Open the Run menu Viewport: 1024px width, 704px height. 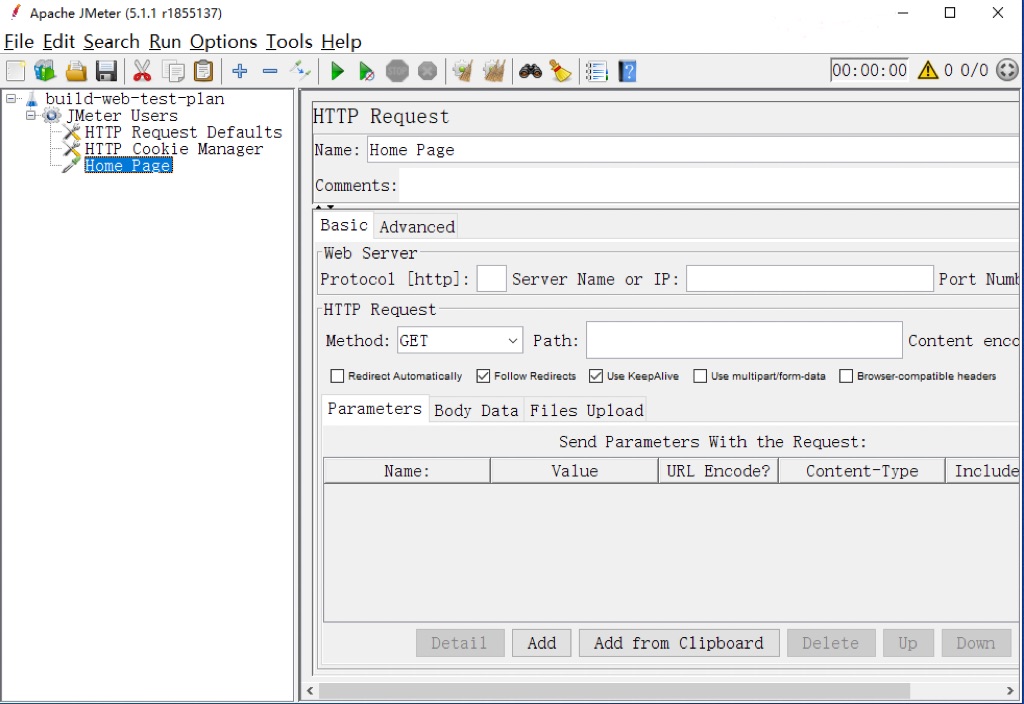coord(165,42)
